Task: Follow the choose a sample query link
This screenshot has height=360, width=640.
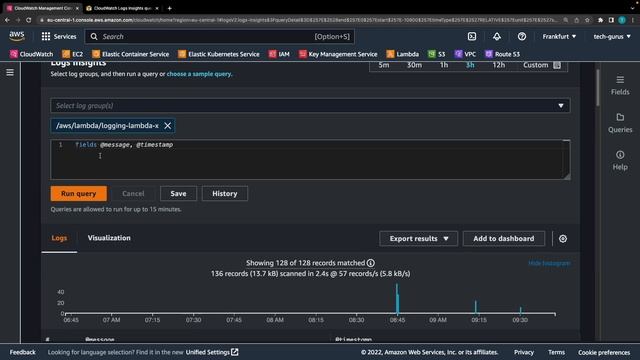Action: point(199,74)
